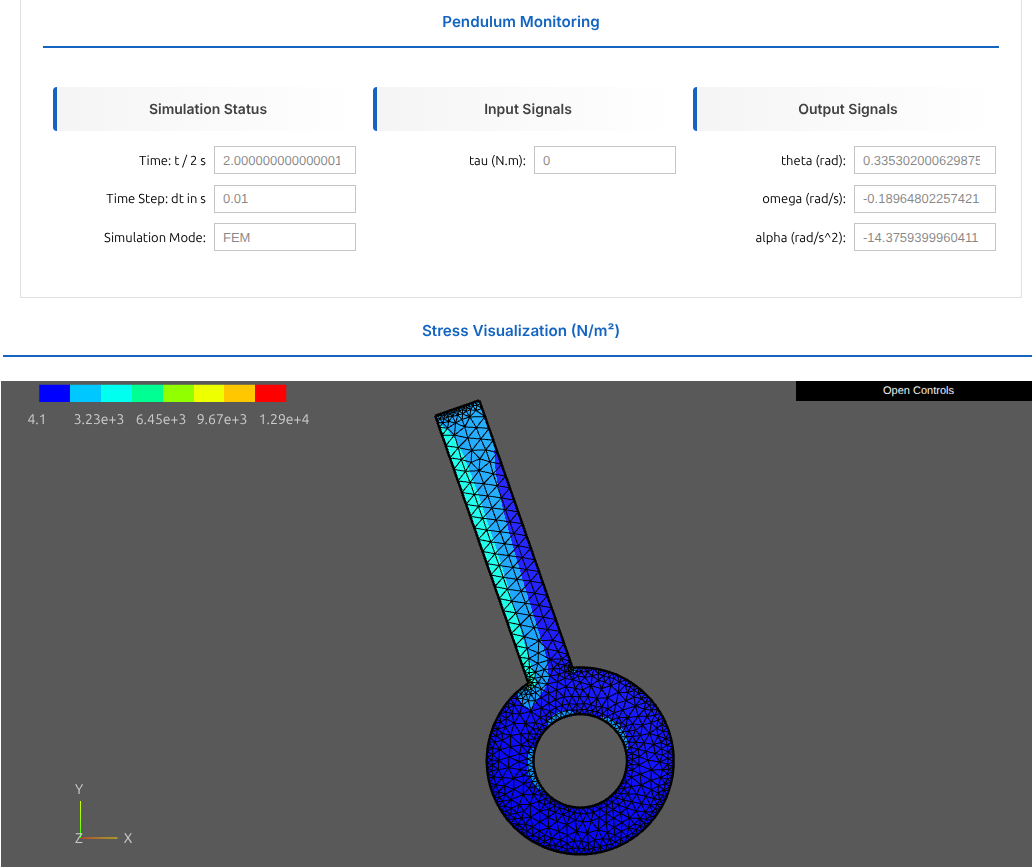Screen dimensions: 1032x867
Task: Click the 4.1 legend minimum value
Action: coord(37,419)
